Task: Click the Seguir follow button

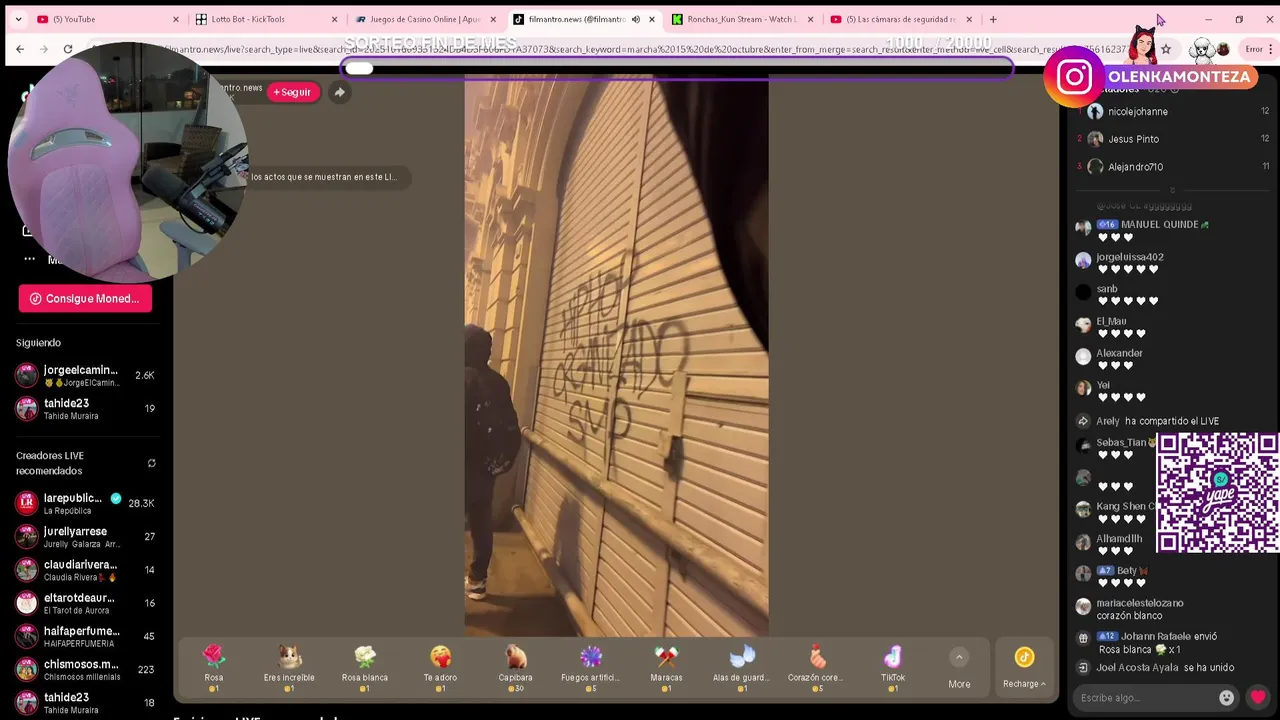Action: (x=292, y=92)
